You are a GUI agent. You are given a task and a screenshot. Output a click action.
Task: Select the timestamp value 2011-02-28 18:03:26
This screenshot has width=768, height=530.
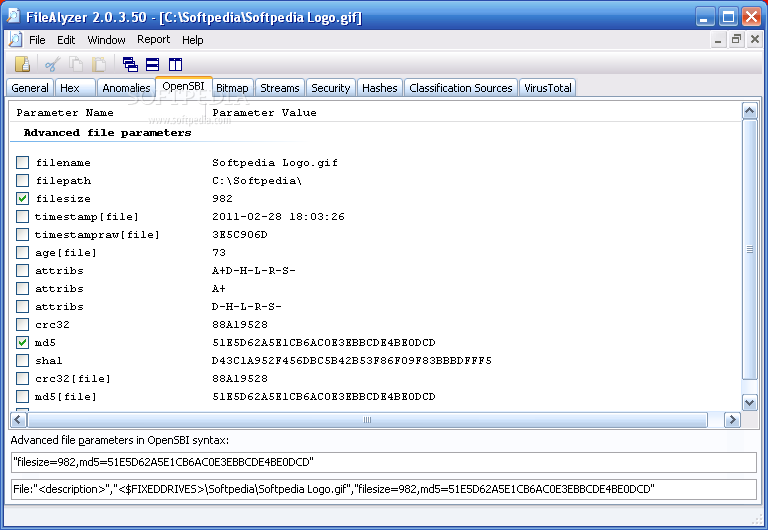point(278,216)
